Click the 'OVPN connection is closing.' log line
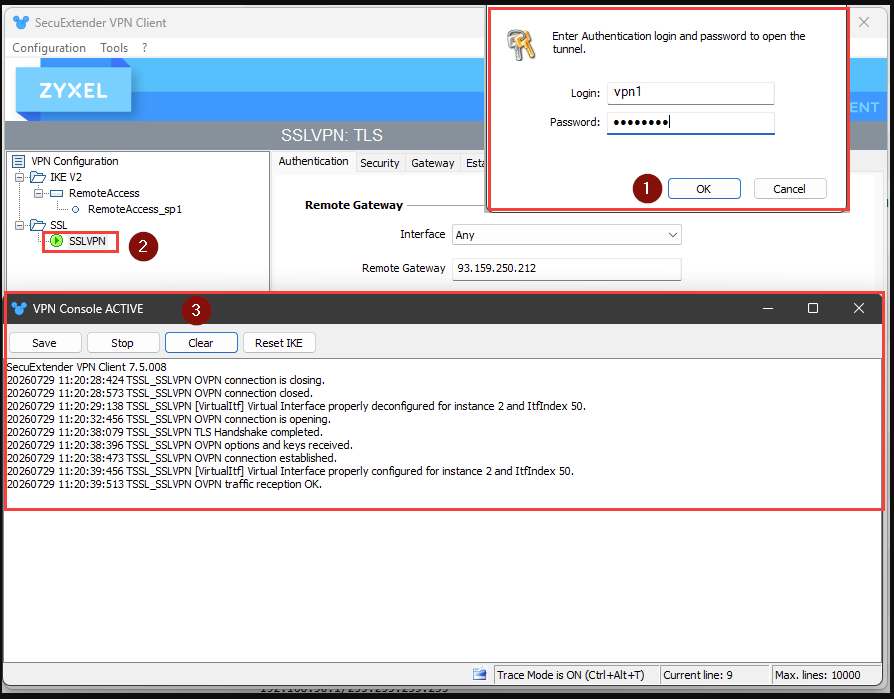Viewport: 894px width, 699px height. click(x=165, y=380)
